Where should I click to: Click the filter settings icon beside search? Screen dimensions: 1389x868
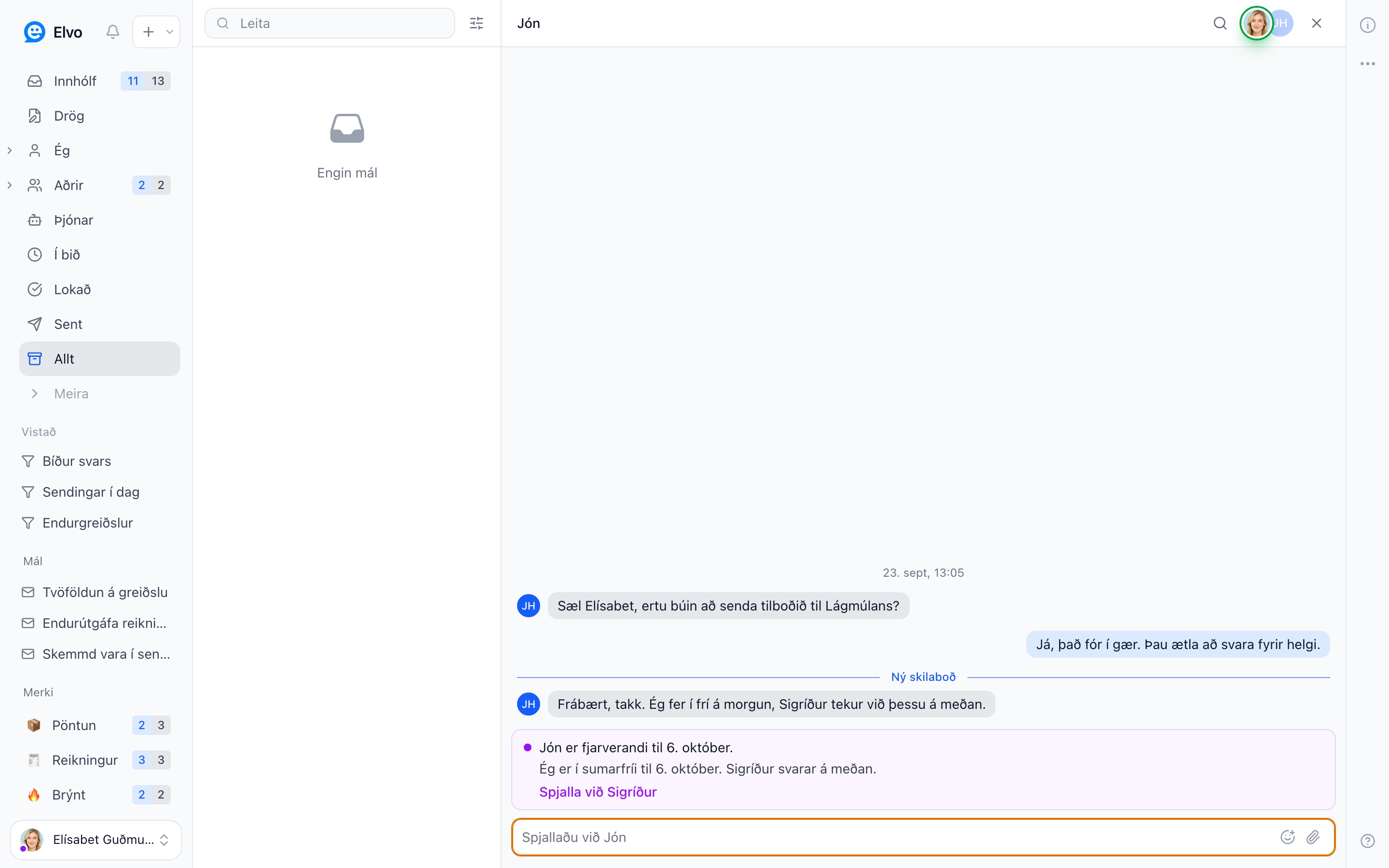coord(477,24)
